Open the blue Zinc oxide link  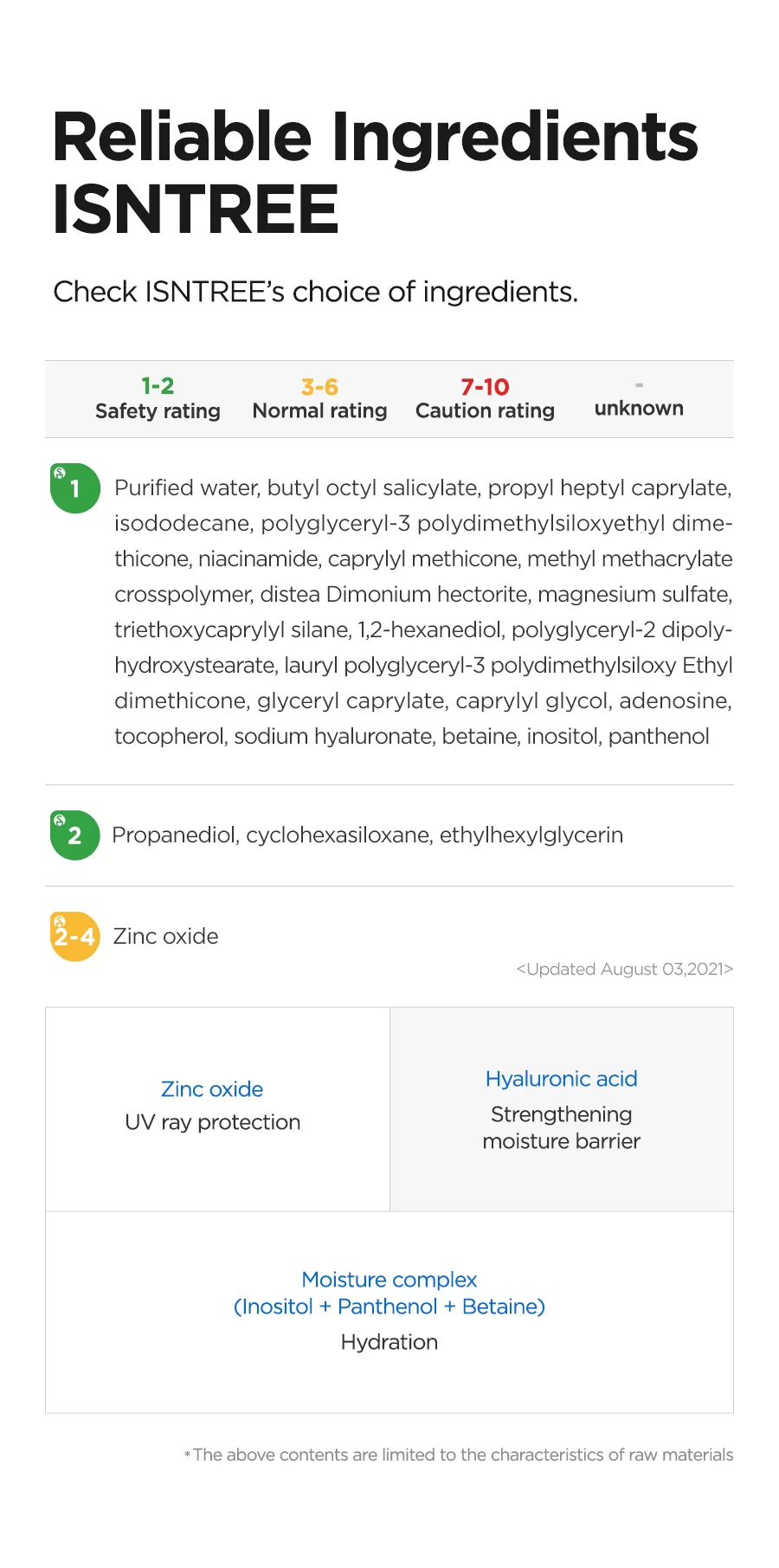[x=212, y=1089]
